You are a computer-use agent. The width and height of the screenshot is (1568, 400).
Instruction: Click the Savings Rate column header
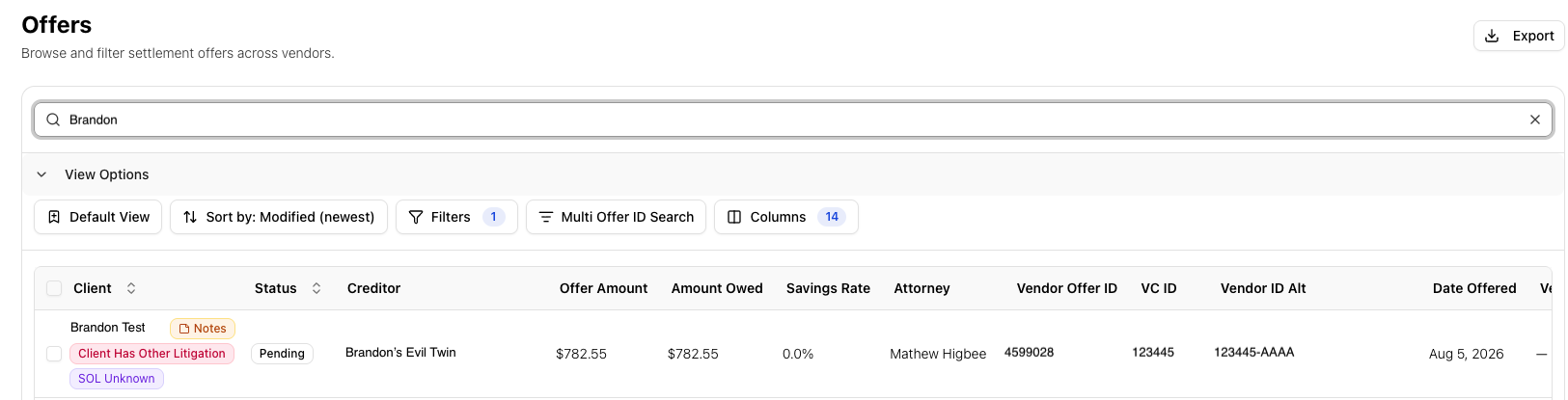click(x=828, y=288)
